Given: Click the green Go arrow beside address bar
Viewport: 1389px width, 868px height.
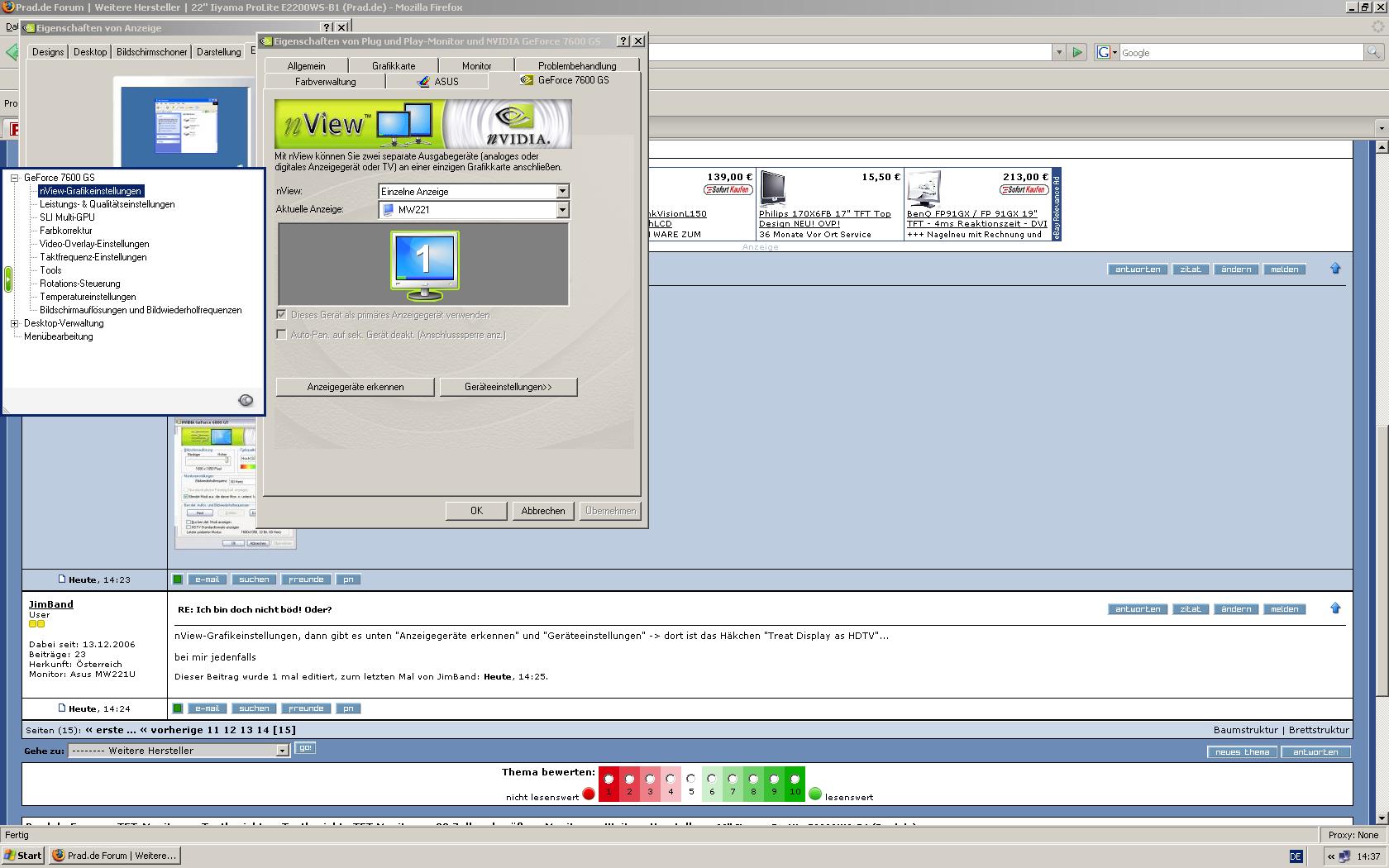Looking at the screenshot, I should pos(1076,53).
